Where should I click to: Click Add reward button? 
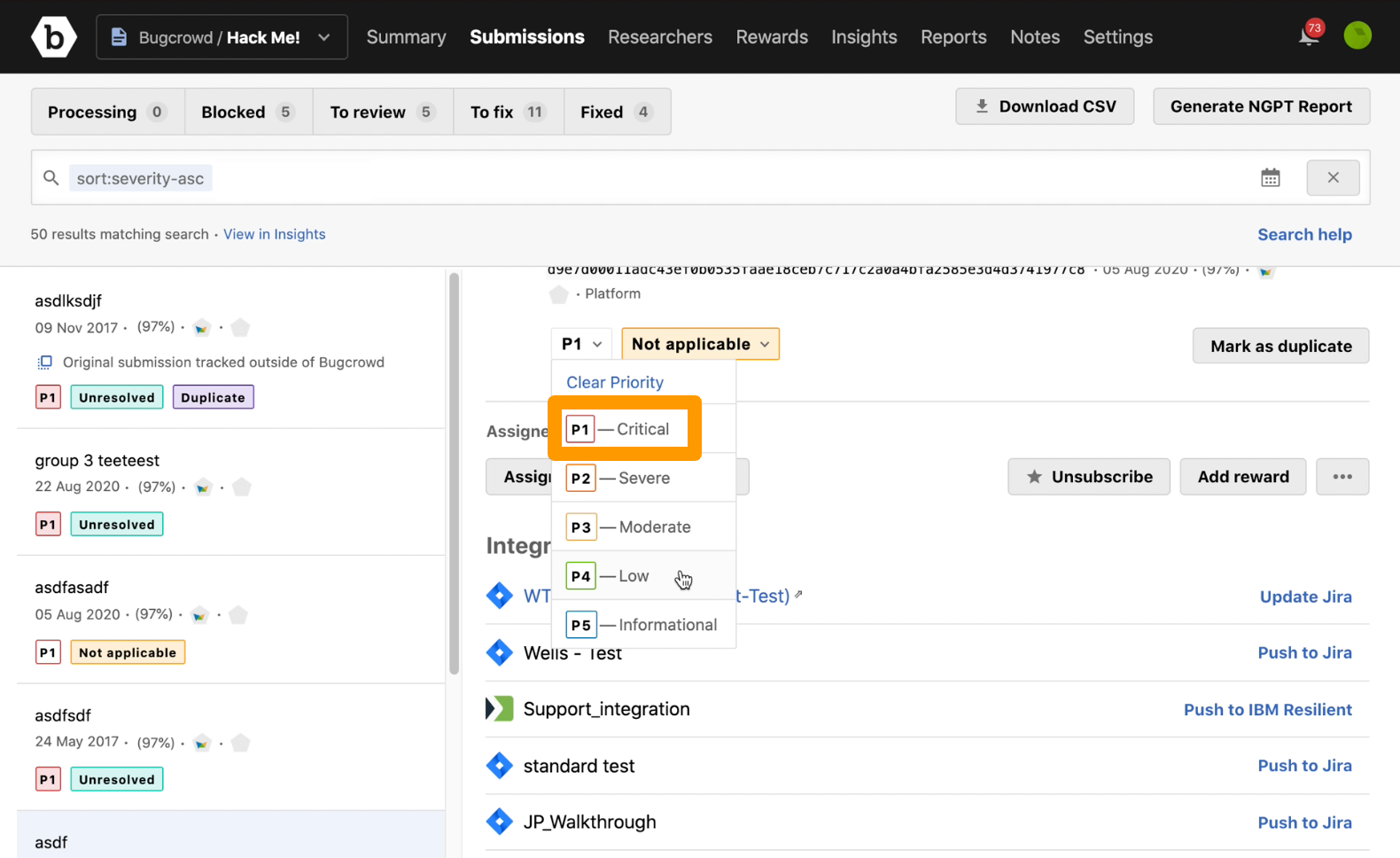point(1243,477)
